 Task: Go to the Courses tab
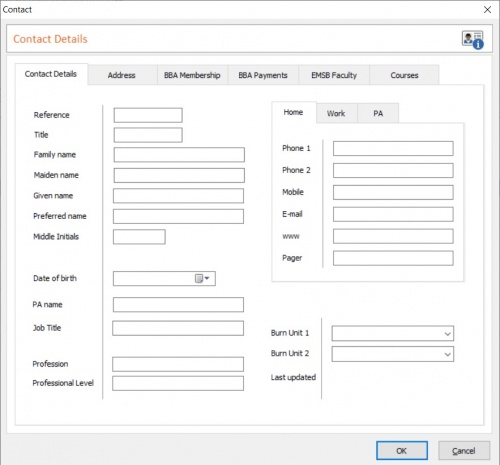404,75
